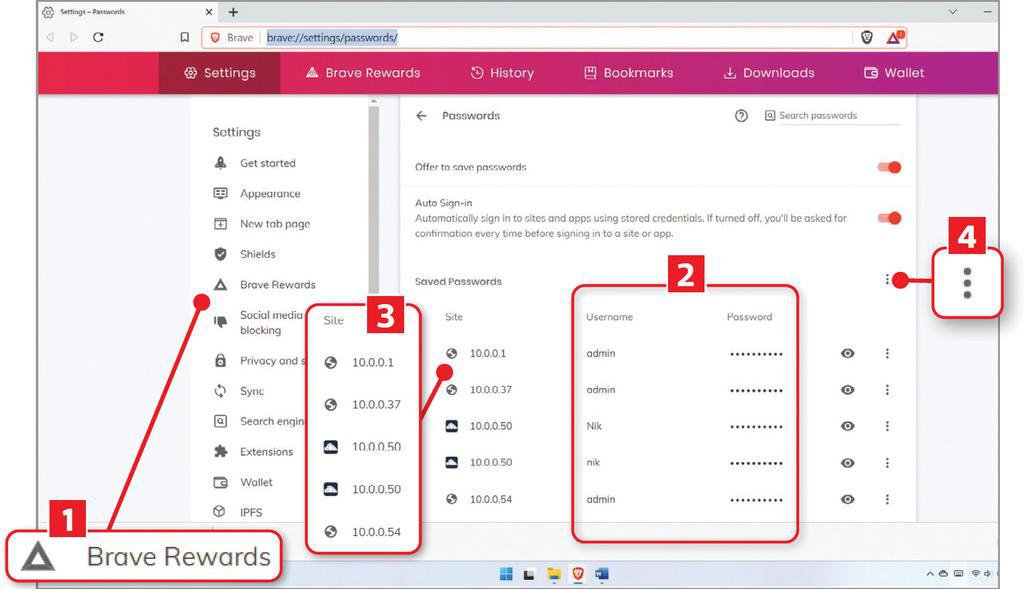Image resolution: width=1024 pixels, height=589 pixels.
Task: Open the History tab
Action: coord(502,73)
